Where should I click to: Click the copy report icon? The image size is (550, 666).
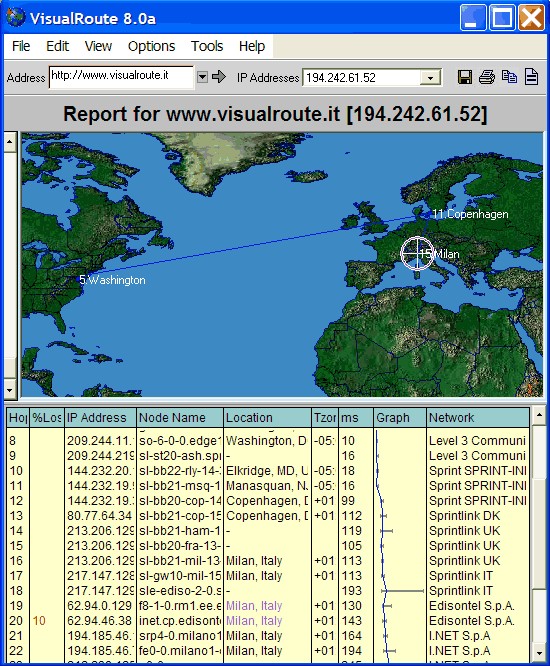[509, 77]
